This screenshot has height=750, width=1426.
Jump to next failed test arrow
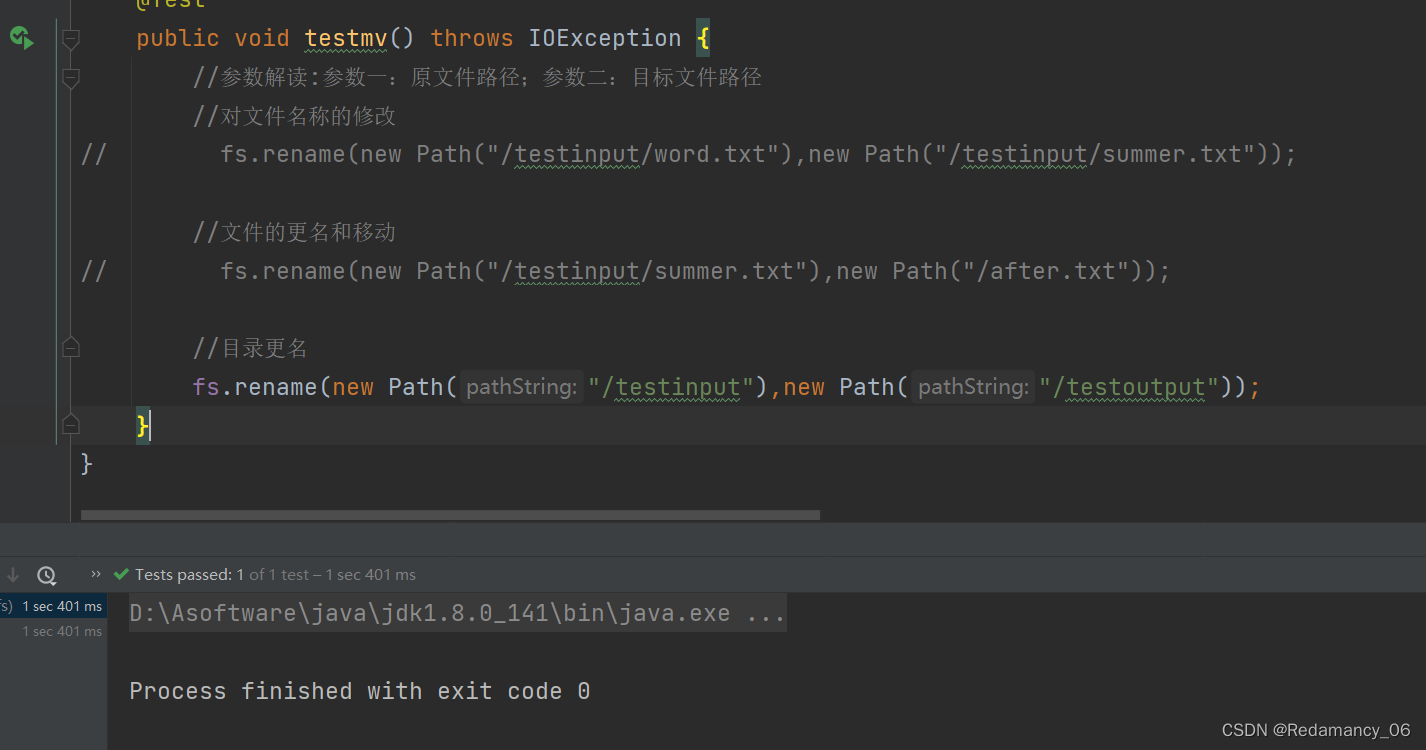13,575
